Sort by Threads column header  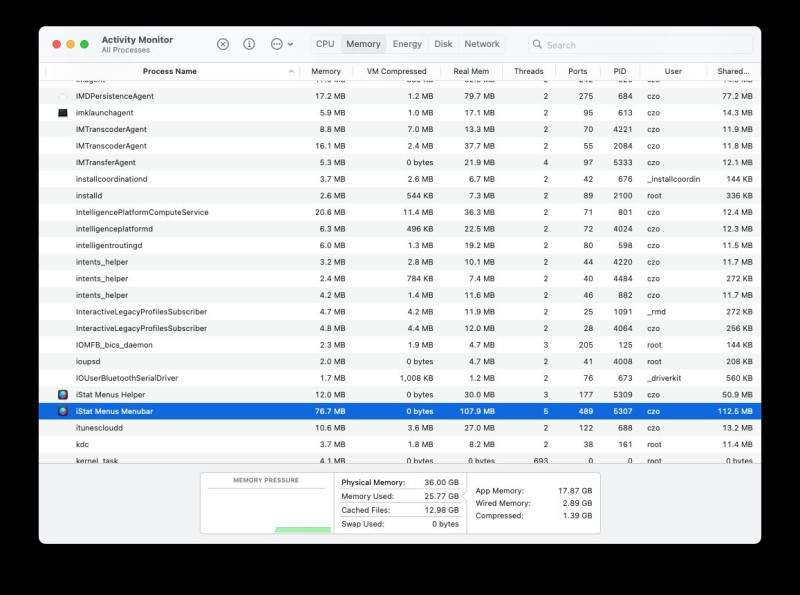tap(529, 71)
